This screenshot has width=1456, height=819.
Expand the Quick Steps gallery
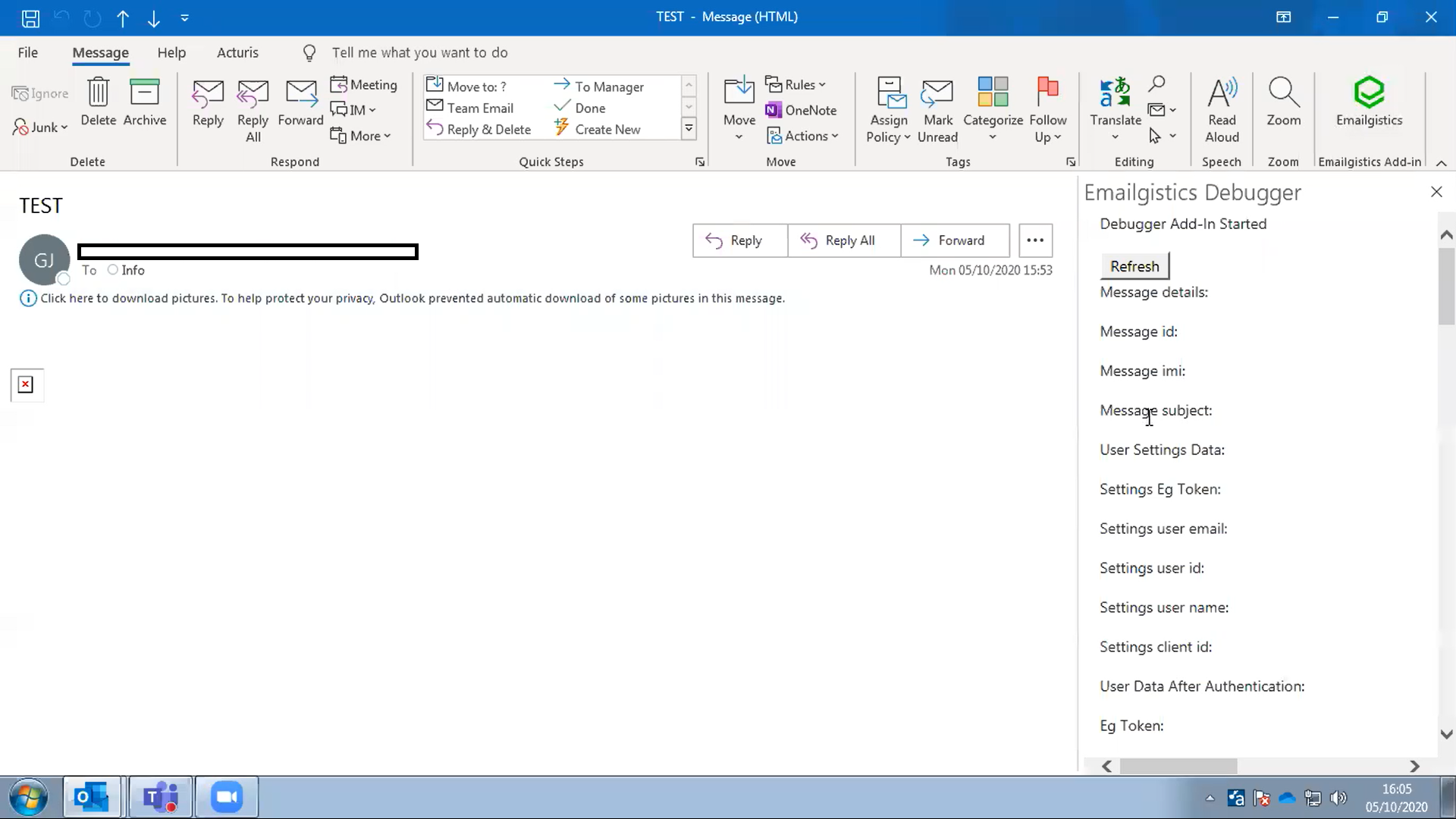pyautogui.click(x=689, y=129)
